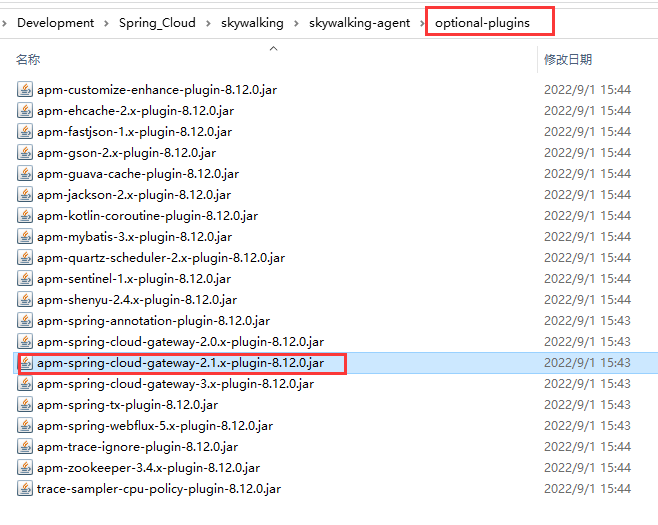
Task: Select file name apm-quartz-scheduler-2.x-plugin-8.12.0.jar
Action: tap(161, 258)
